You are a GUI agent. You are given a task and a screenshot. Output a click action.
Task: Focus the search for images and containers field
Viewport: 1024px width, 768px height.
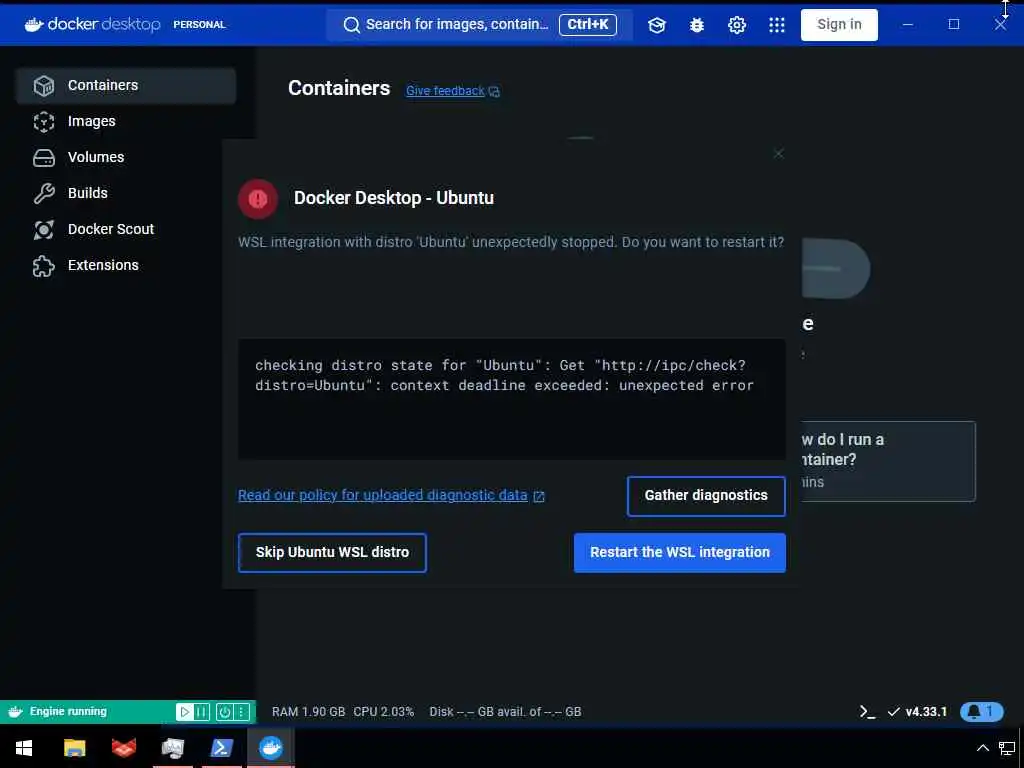[479, 25]
